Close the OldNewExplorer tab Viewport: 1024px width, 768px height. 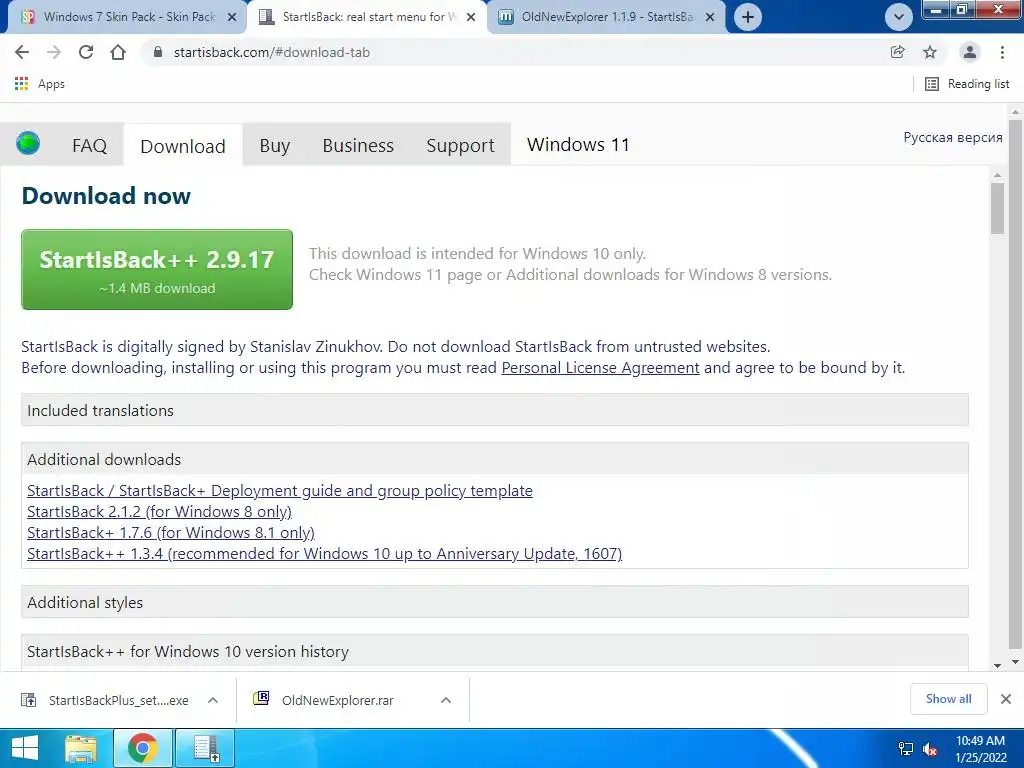click(710, 17)
